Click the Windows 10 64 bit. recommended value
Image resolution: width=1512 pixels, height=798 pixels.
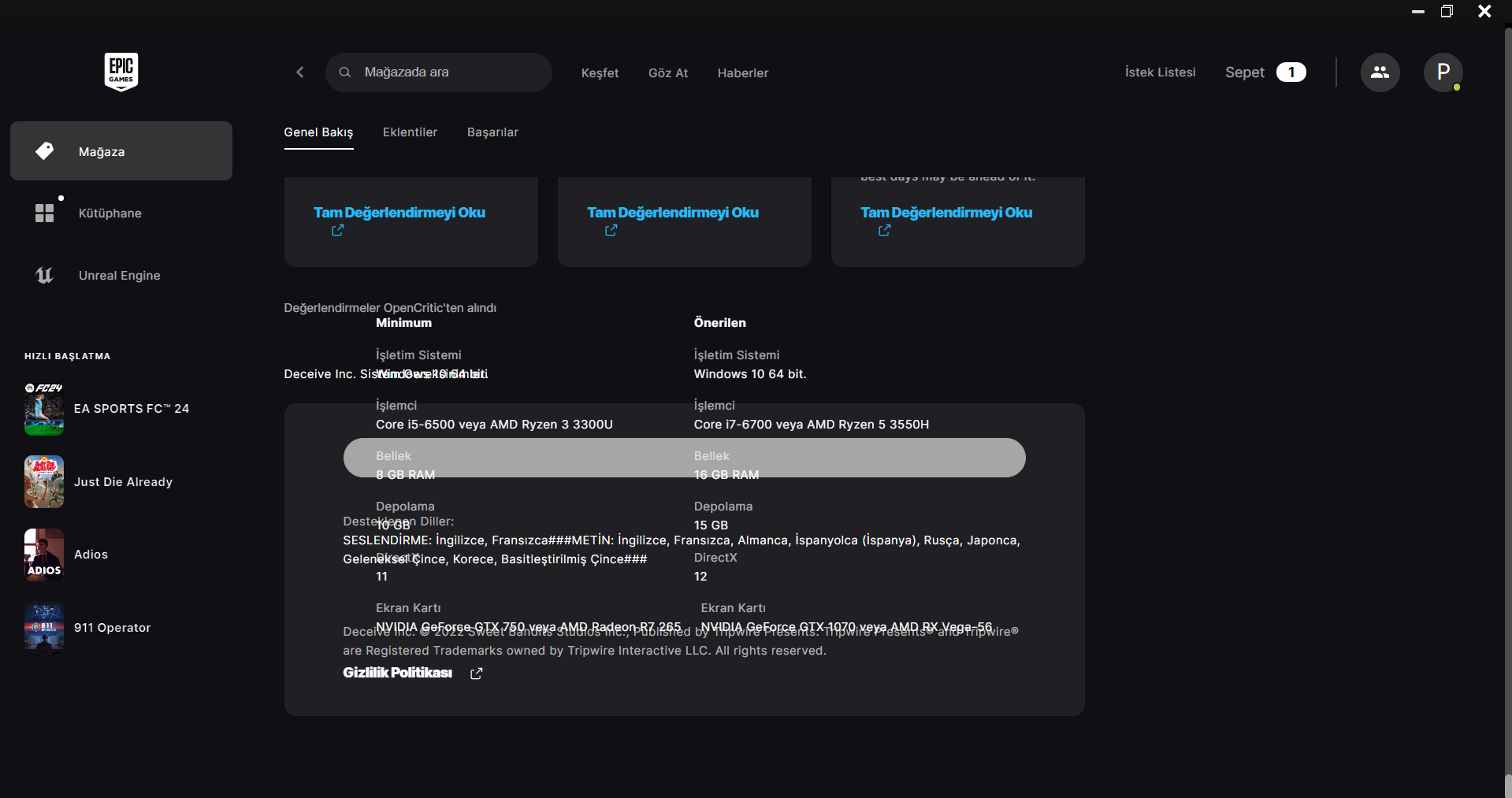coord(750,374)
